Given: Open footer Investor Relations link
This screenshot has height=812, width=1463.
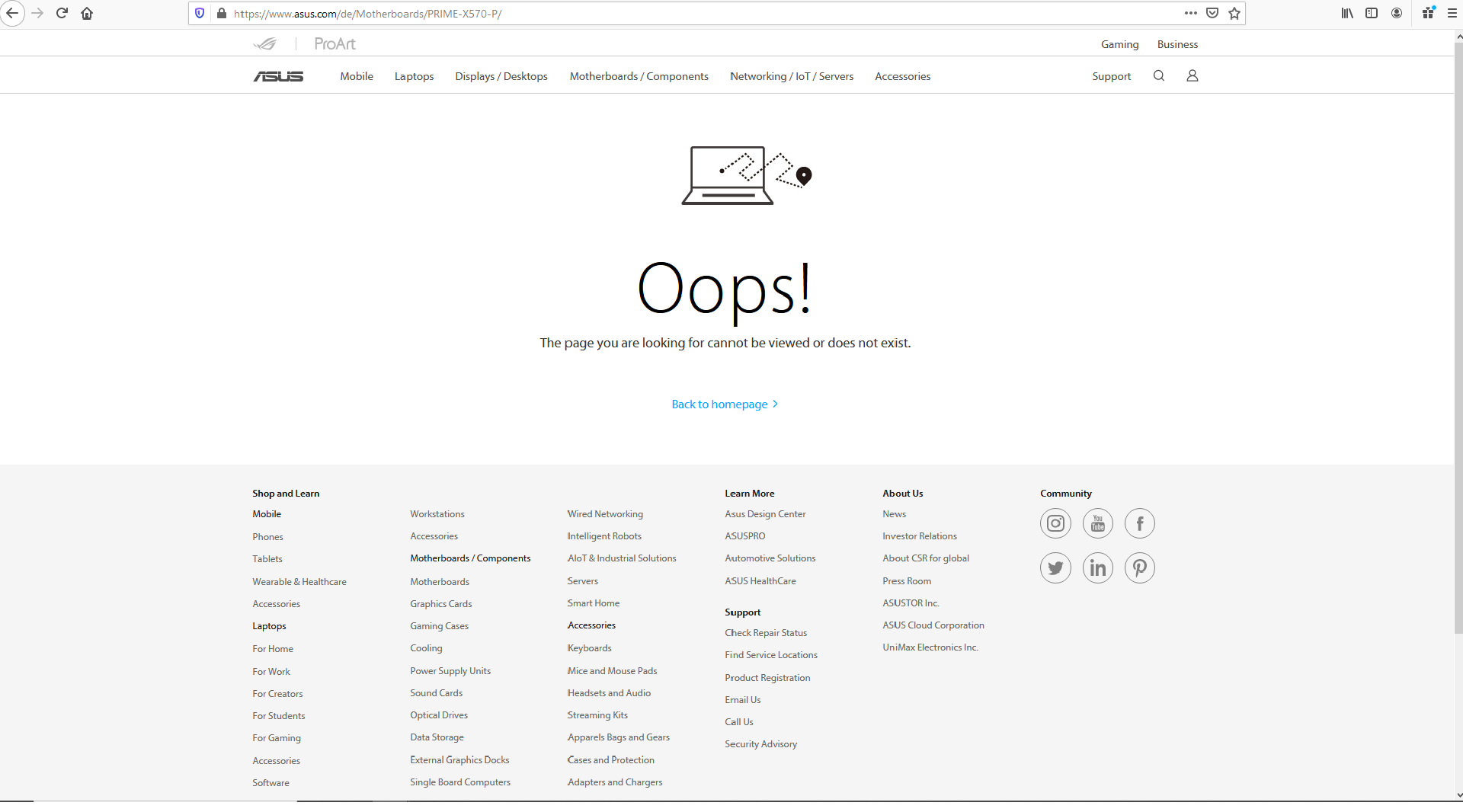Looking at the screenshot, I should pos(920,536).
